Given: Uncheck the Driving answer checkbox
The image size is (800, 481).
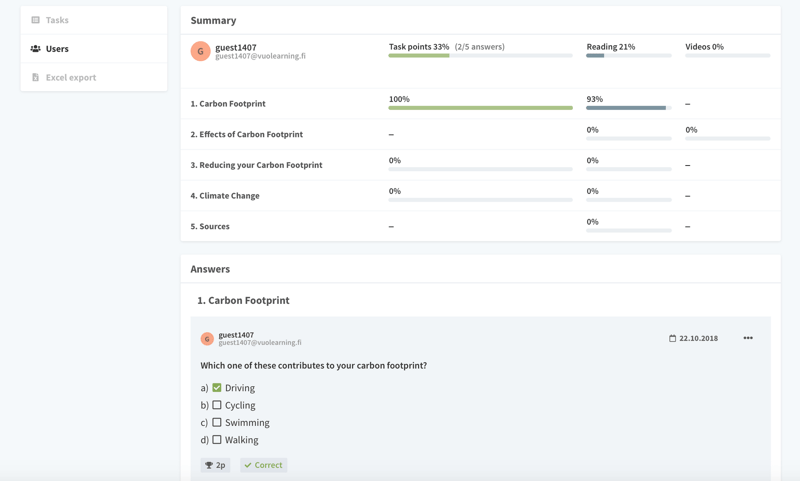Looking at the screenshot, I should point(217,388).
